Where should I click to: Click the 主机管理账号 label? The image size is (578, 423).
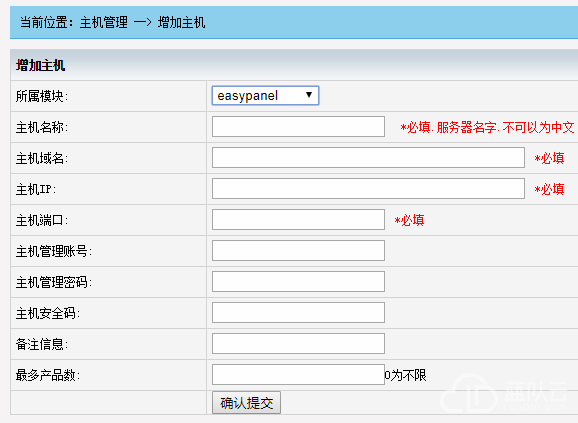pyautogui.click(x=54, y=251)
